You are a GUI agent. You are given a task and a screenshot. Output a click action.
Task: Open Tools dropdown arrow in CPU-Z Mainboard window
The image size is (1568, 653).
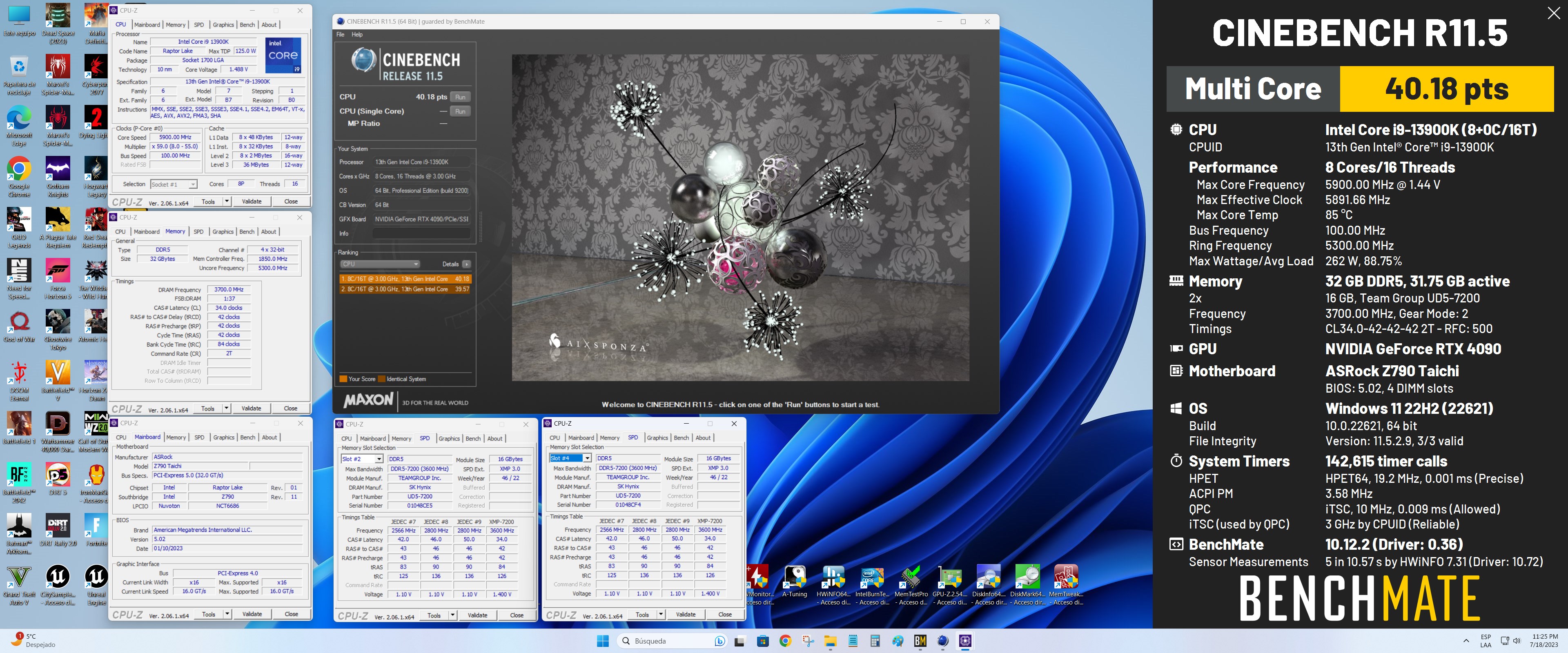227,614
